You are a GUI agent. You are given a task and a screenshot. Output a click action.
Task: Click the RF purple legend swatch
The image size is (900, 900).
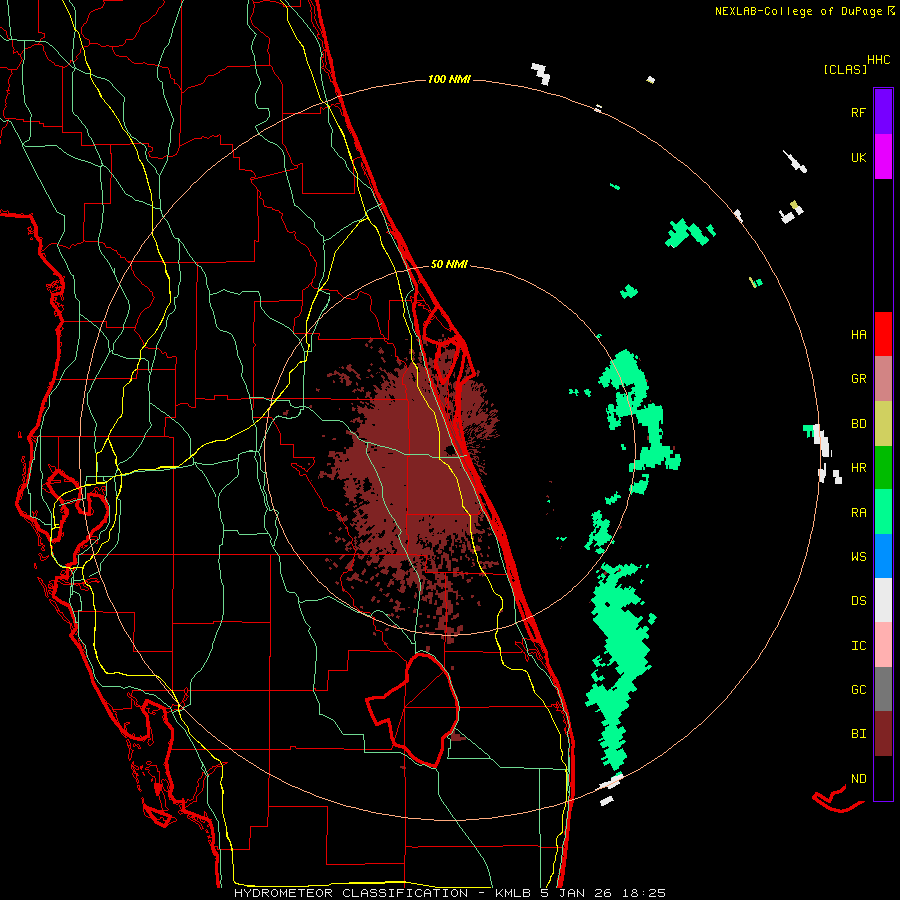click(x=883, y=112)
